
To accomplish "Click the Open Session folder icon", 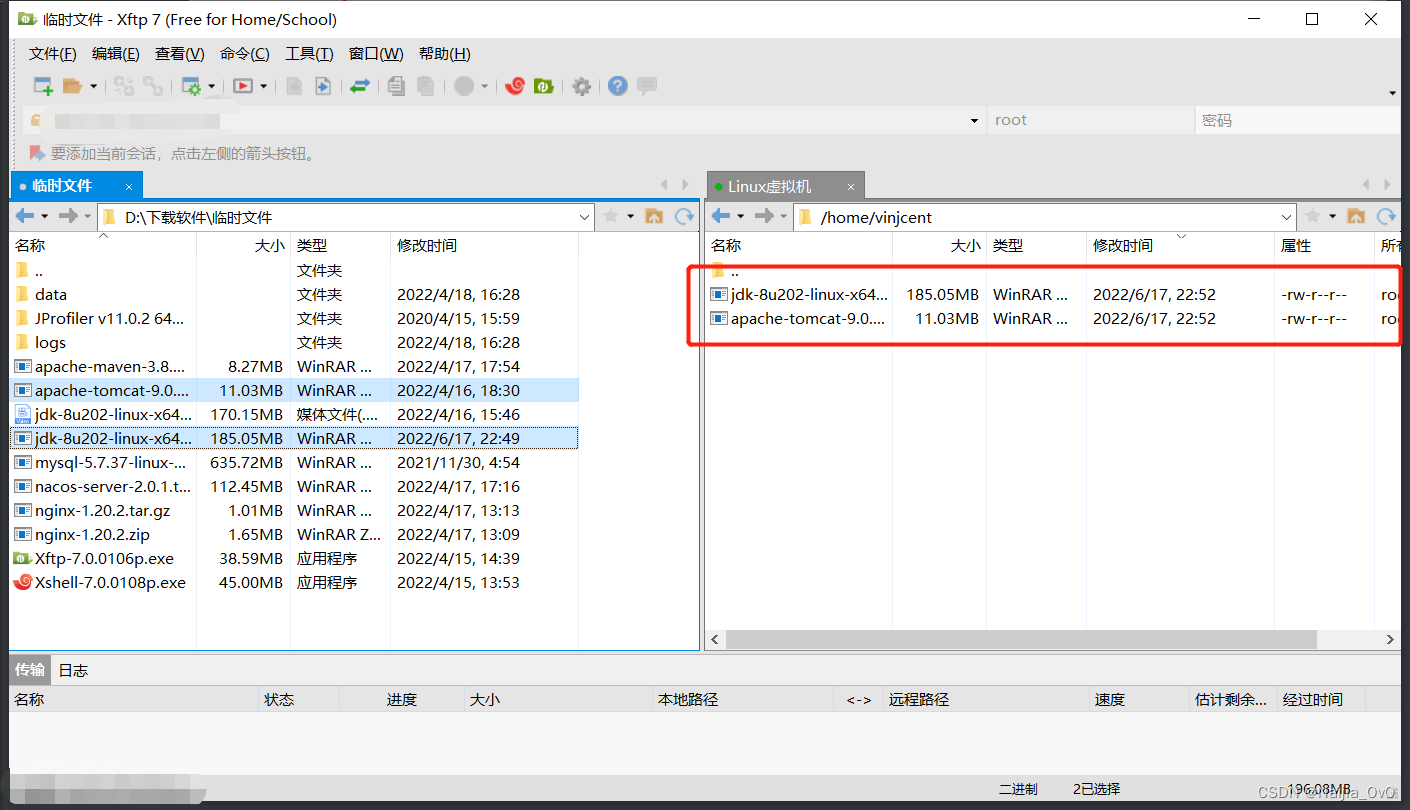I will 72,86.
